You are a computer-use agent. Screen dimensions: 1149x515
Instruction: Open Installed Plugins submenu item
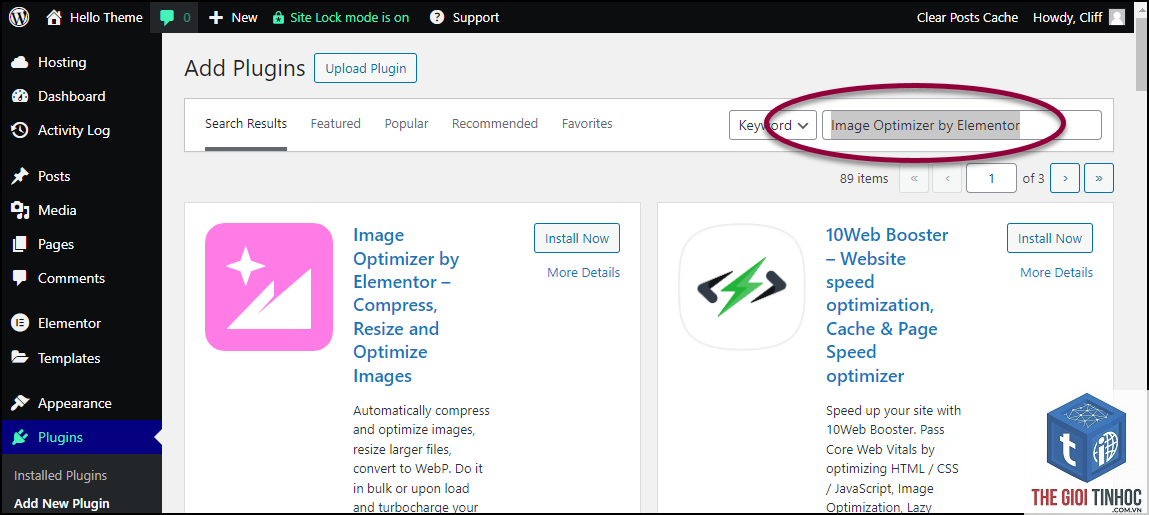(x=61, y=475)
